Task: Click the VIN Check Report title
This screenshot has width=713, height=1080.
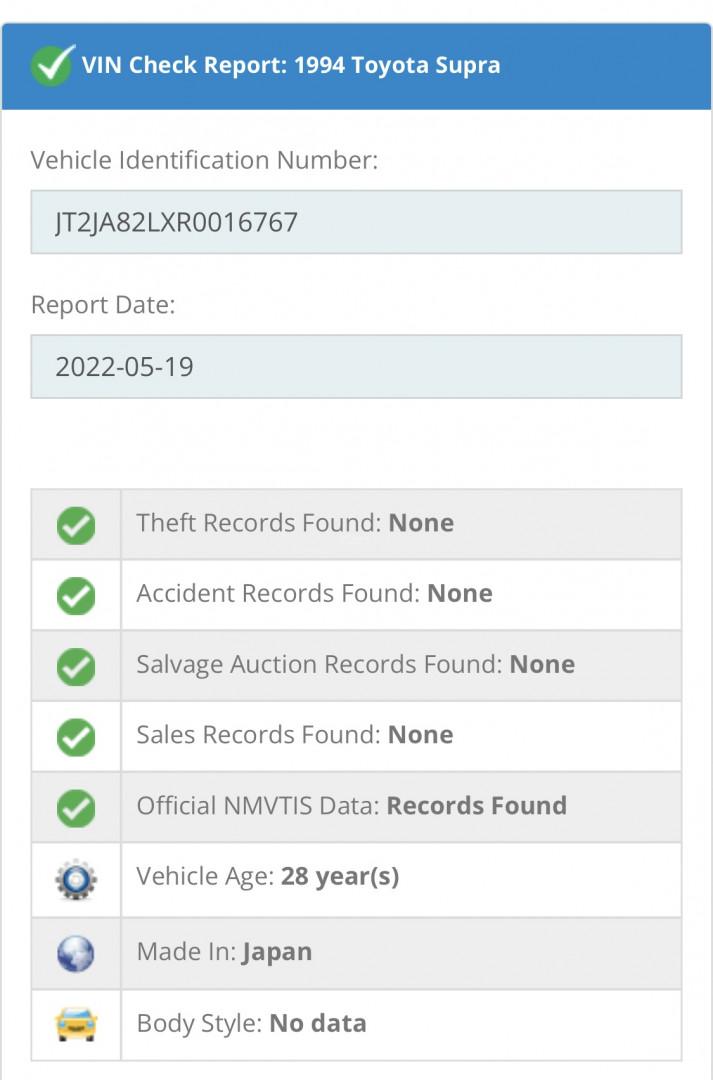Action: (x=291, y=65)
